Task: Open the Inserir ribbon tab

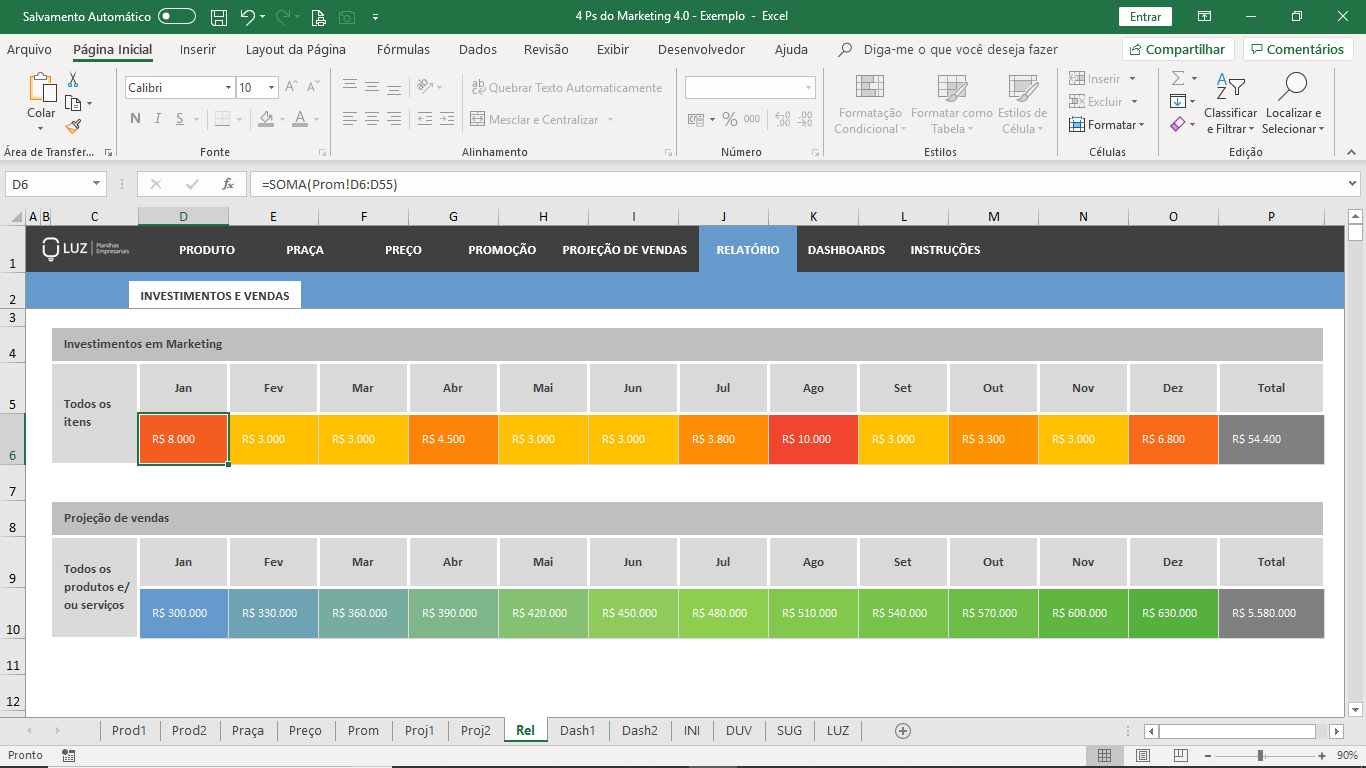Action: click(198, 49)
